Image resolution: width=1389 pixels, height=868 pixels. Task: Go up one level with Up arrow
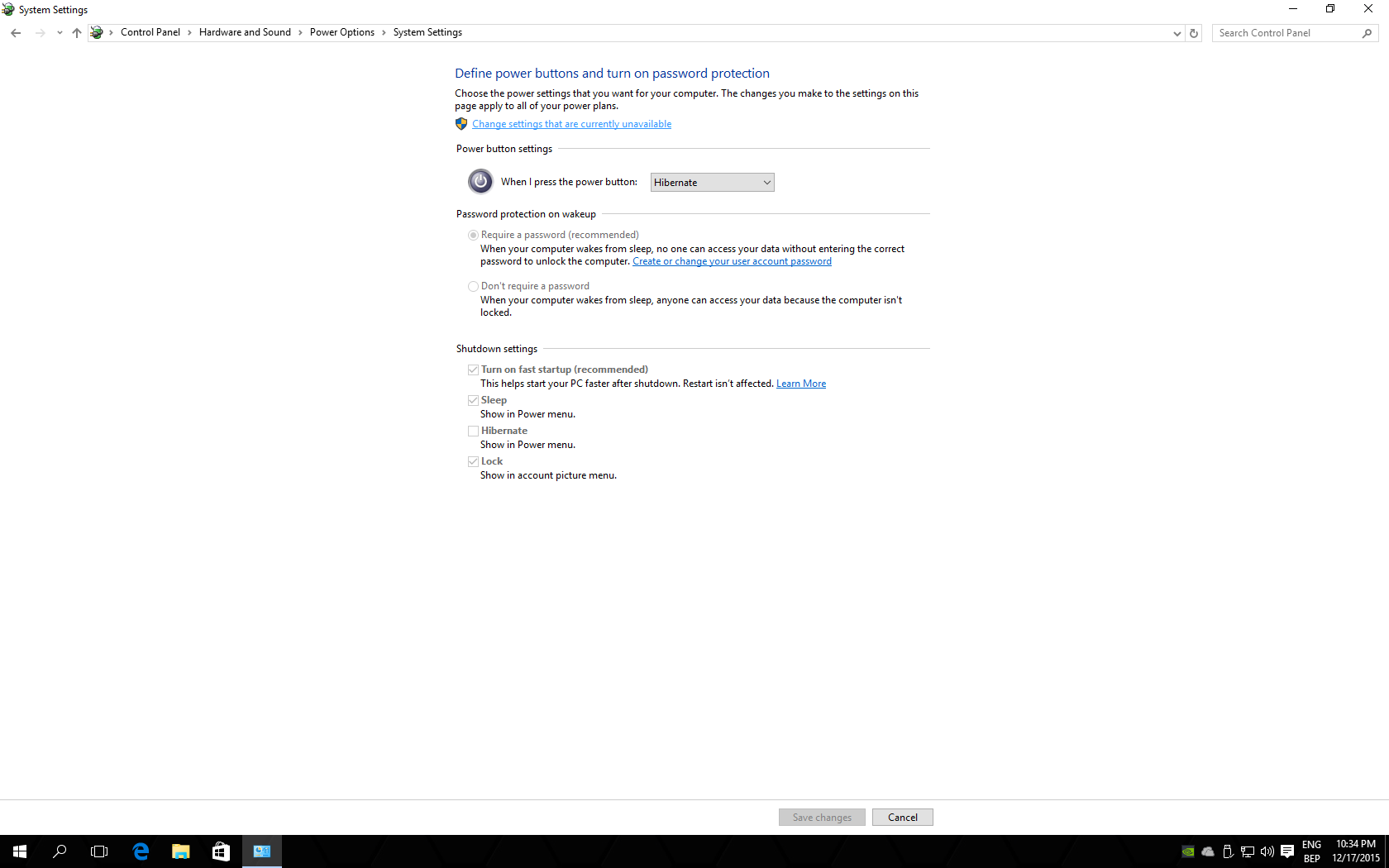[77, 33]
